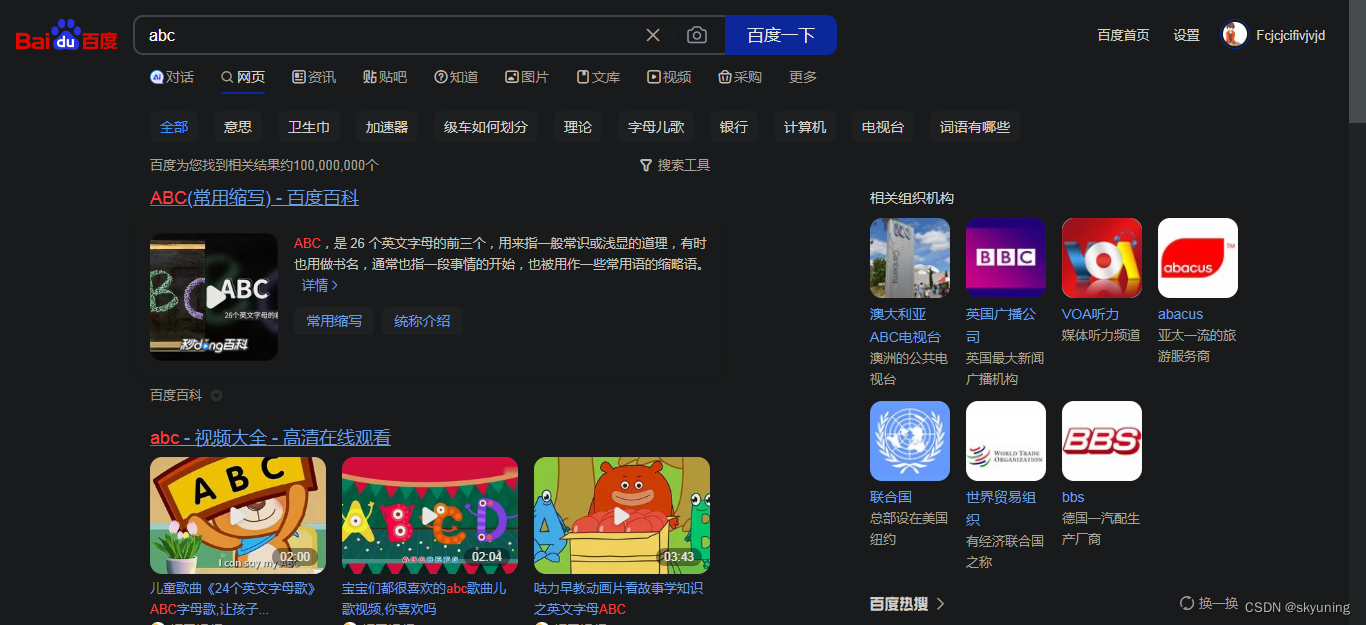Click the user avatar picture
This screenshot has width=1366, height=625.
pos(1235,35)
